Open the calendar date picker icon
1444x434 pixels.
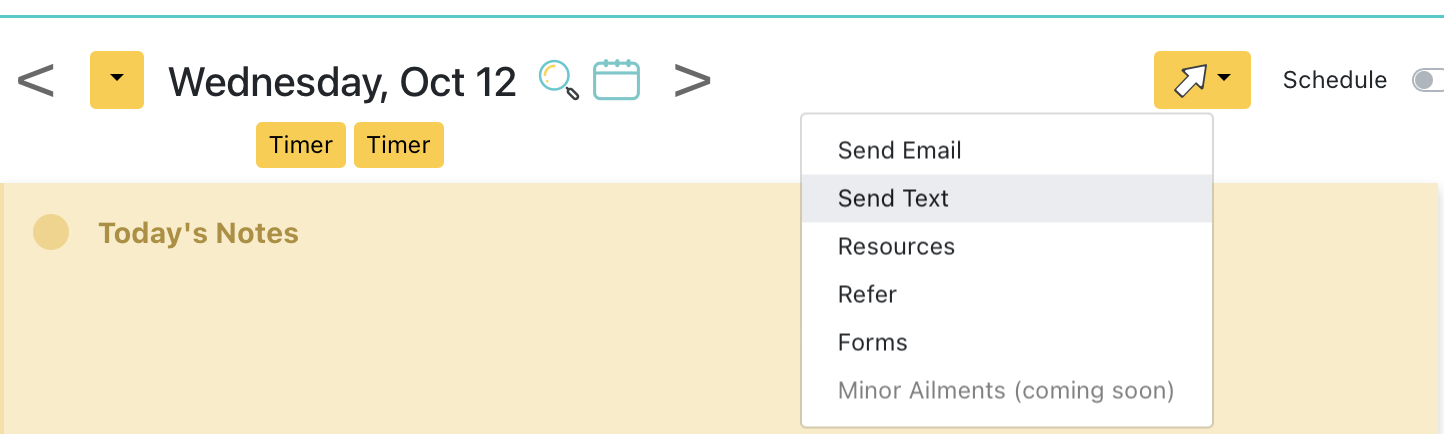[616, 80]
